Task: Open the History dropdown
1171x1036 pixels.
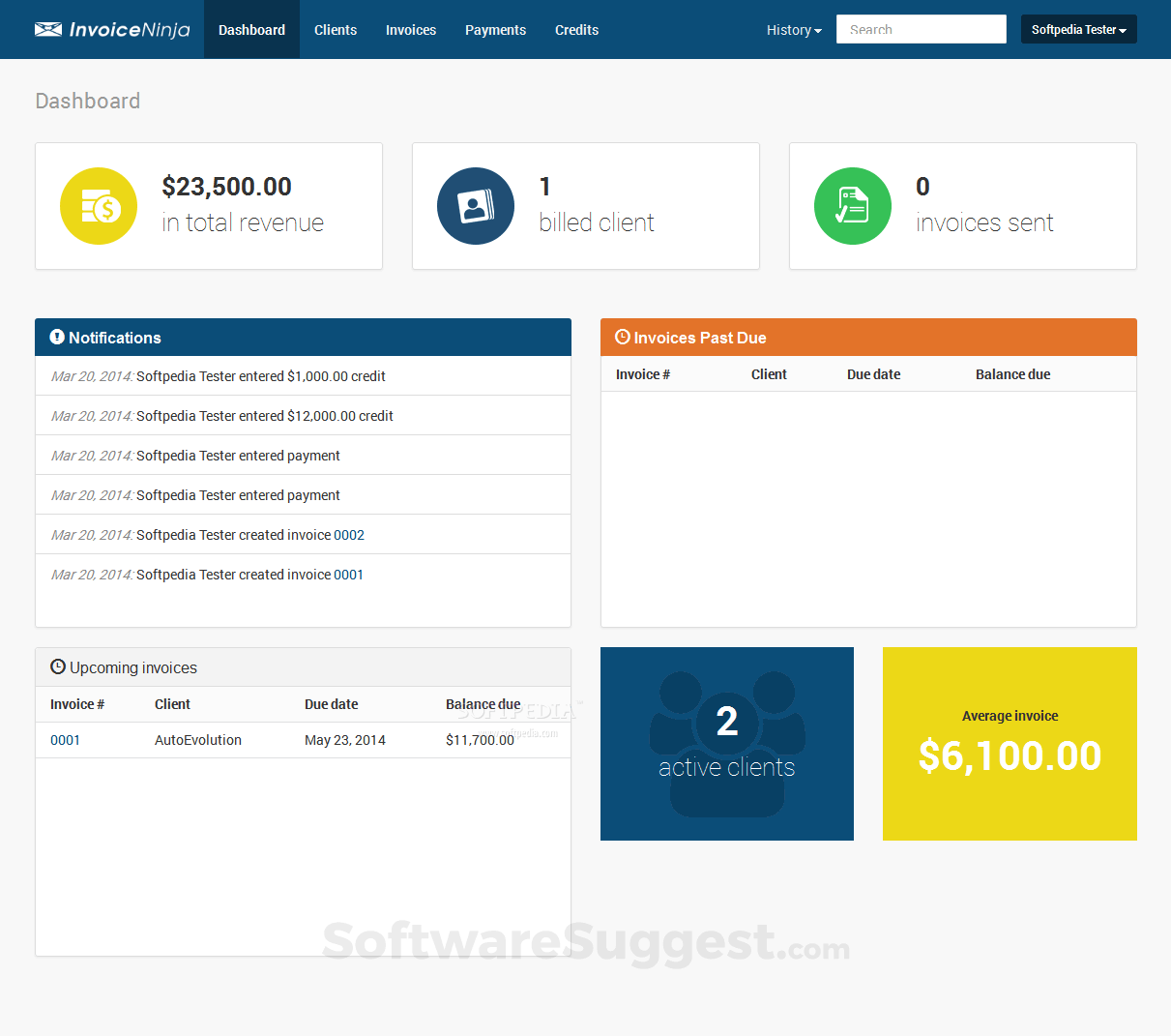Action: (x=793, y=29)
